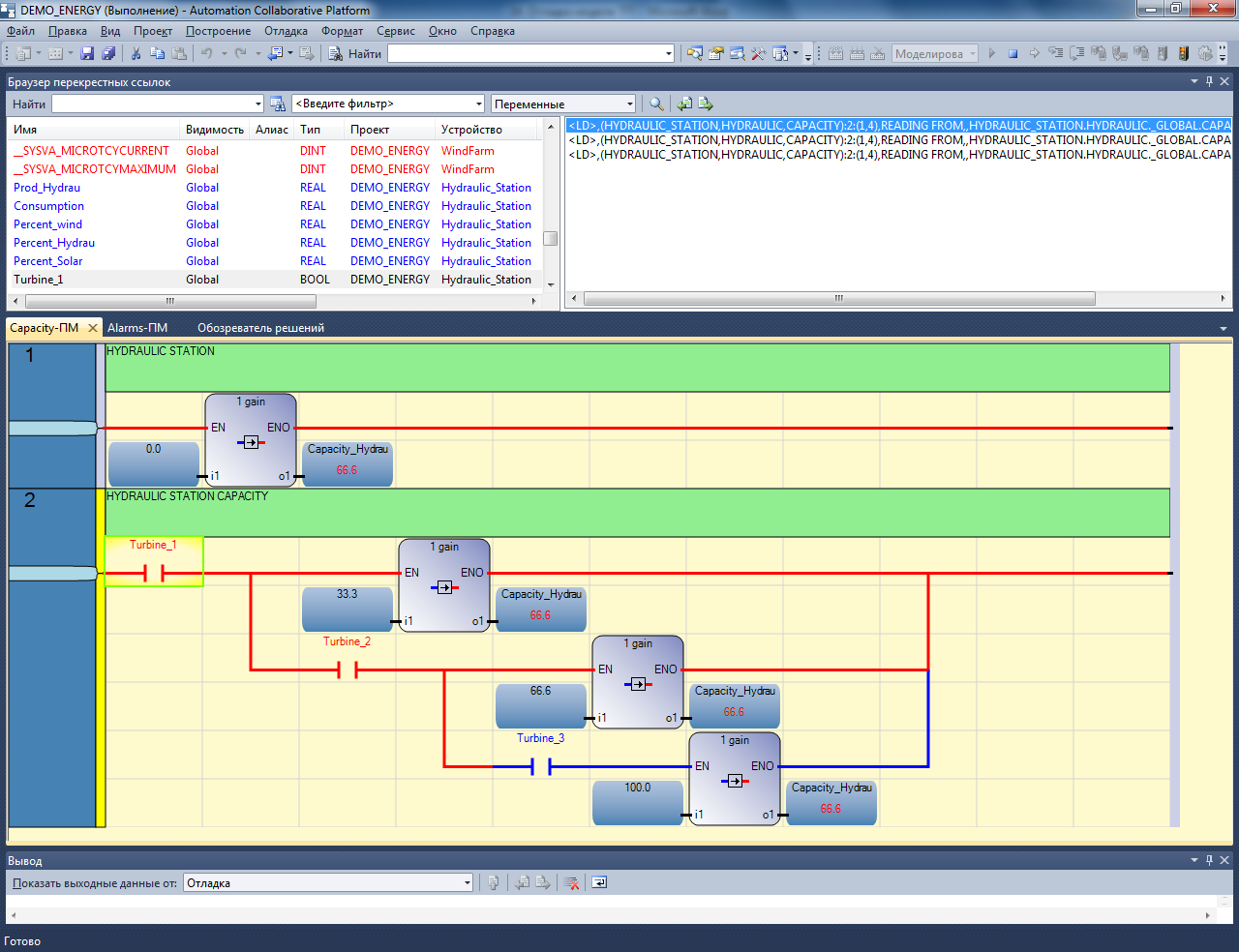Click the Cut scissors icon
The width and height of the screenshot is (1239, 952).
(136, 53)
